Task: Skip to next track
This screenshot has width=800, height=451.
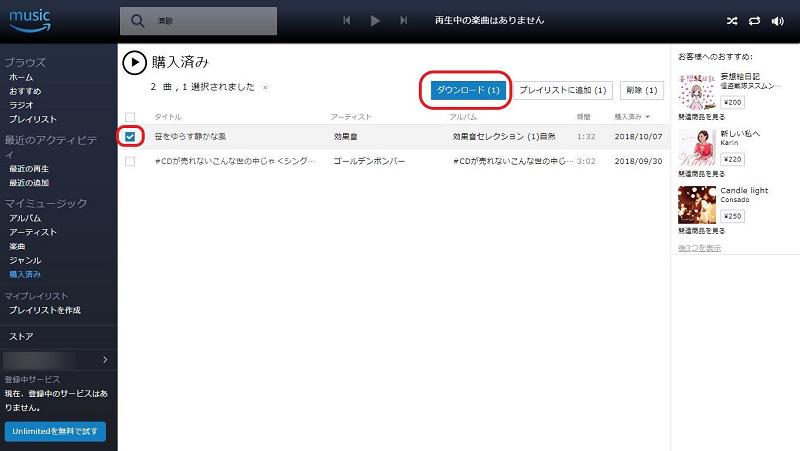Action: 404,20
